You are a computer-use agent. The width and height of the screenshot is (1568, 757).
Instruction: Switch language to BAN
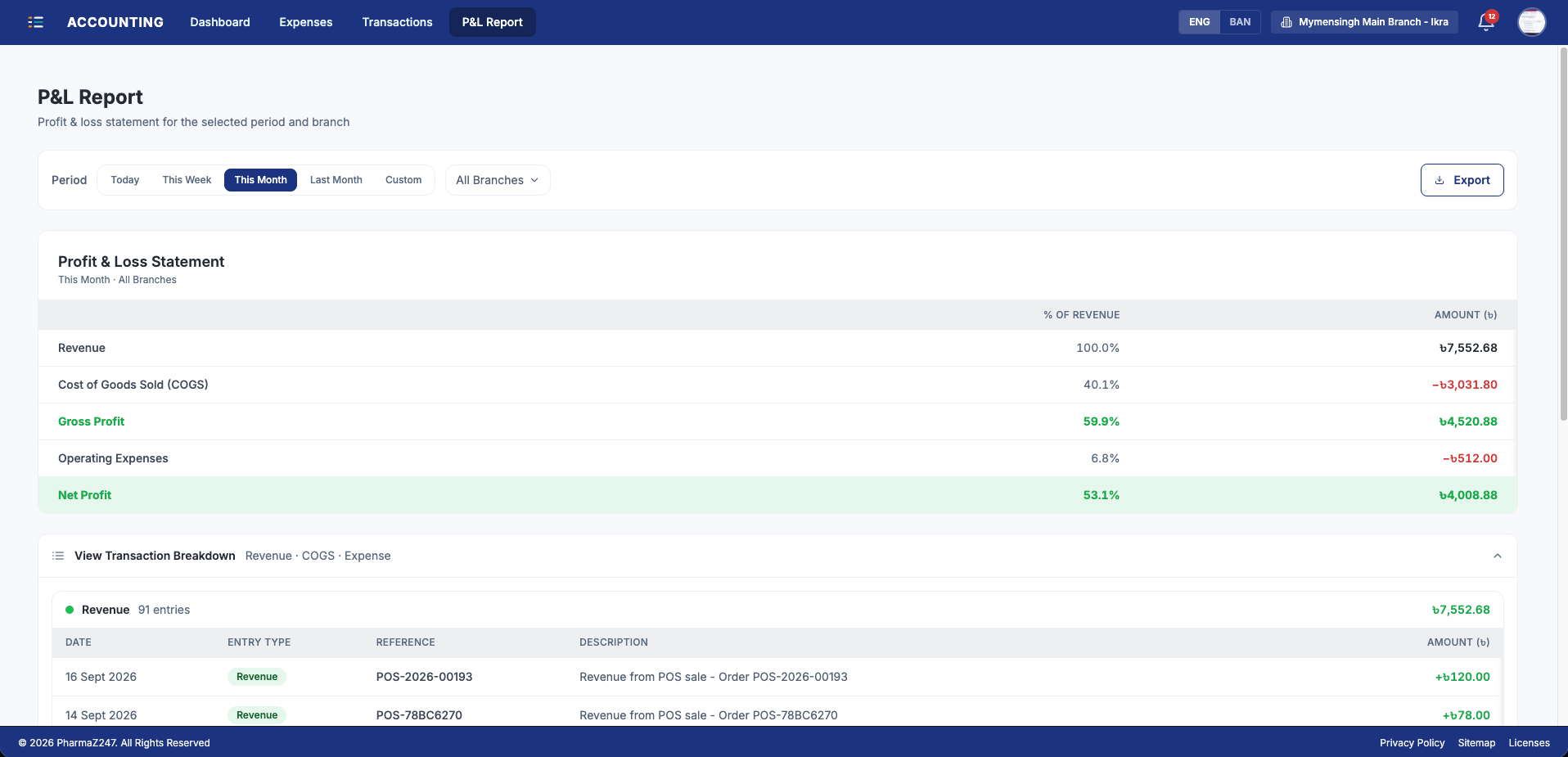click(x=1240, y=22)
